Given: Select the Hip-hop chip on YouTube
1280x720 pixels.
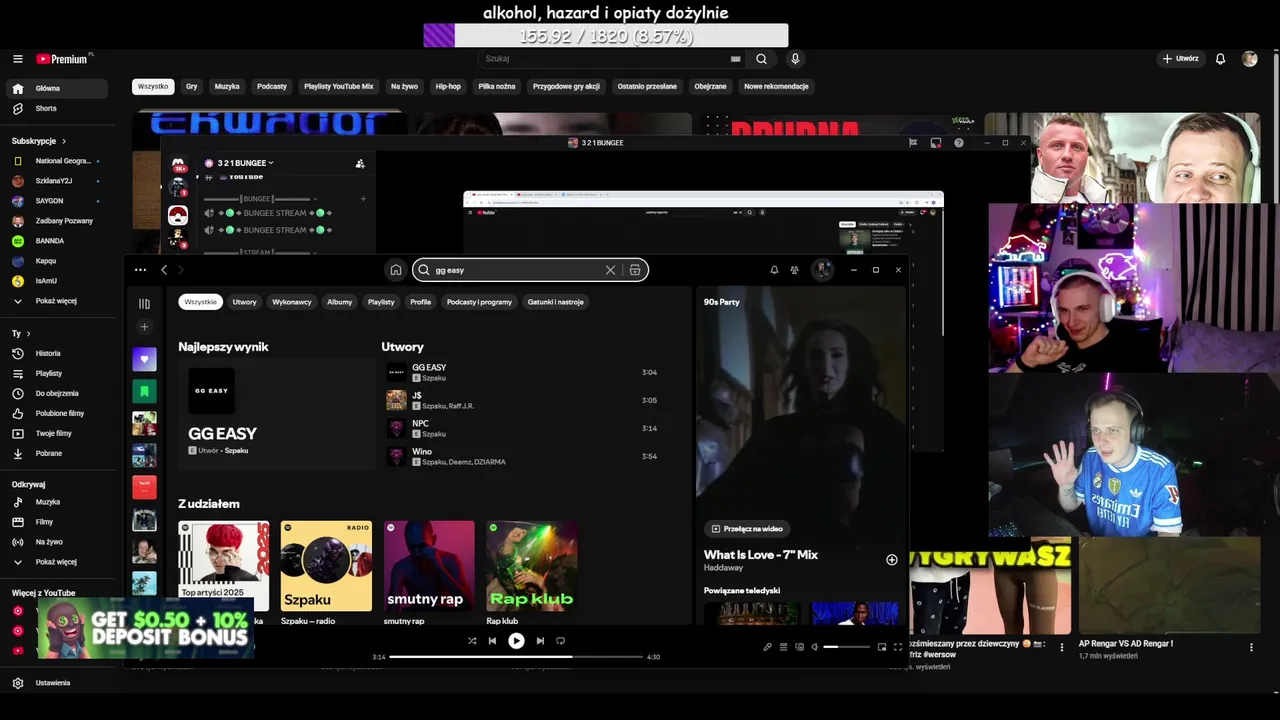Looking at the screenshot, I should [448, 87].
